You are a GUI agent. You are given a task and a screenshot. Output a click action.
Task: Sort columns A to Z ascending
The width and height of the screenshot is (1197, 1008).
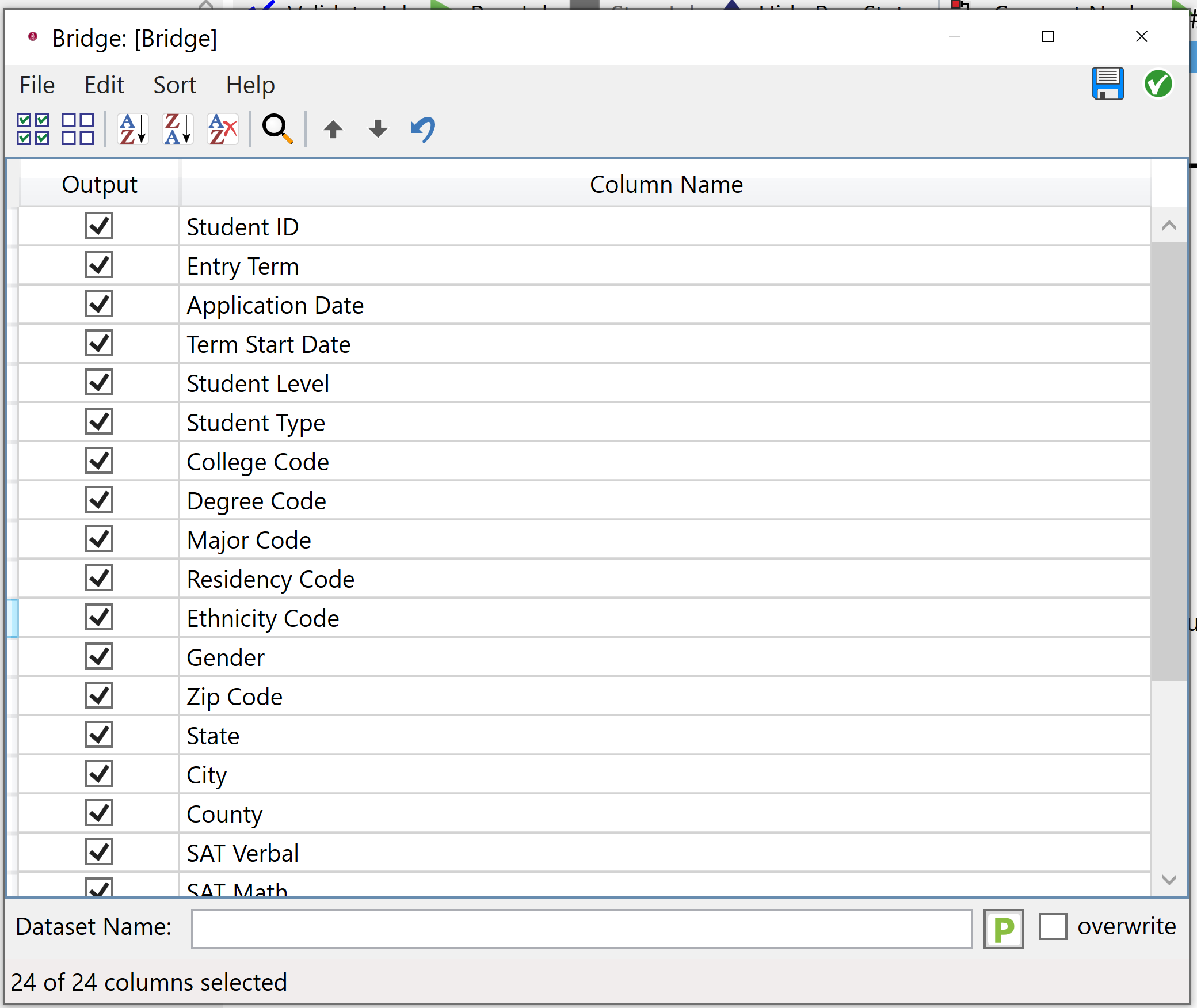[133, 129]
